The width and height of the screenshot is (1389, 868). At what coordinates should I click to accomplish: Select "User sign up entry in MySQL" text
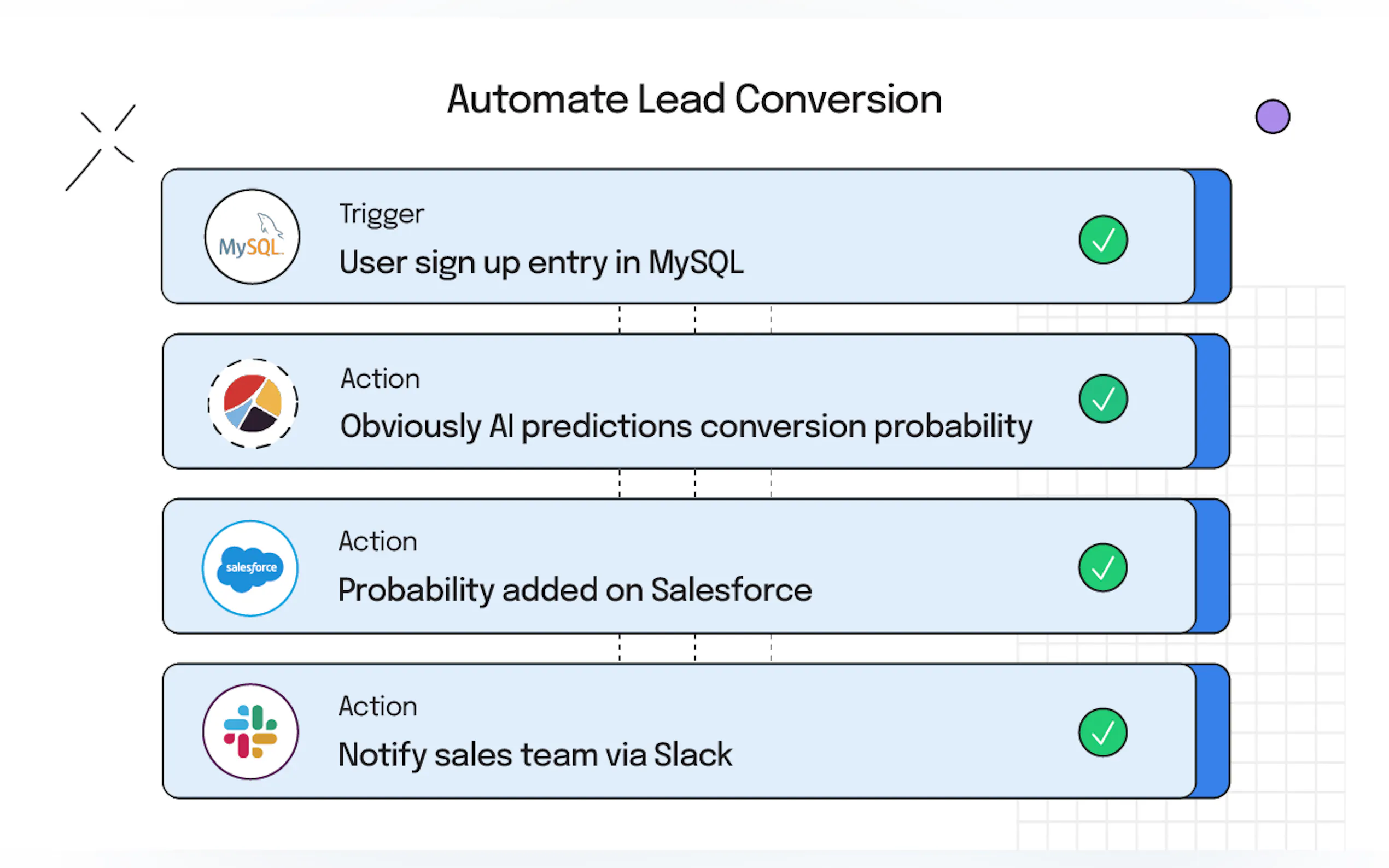[541, 262]
